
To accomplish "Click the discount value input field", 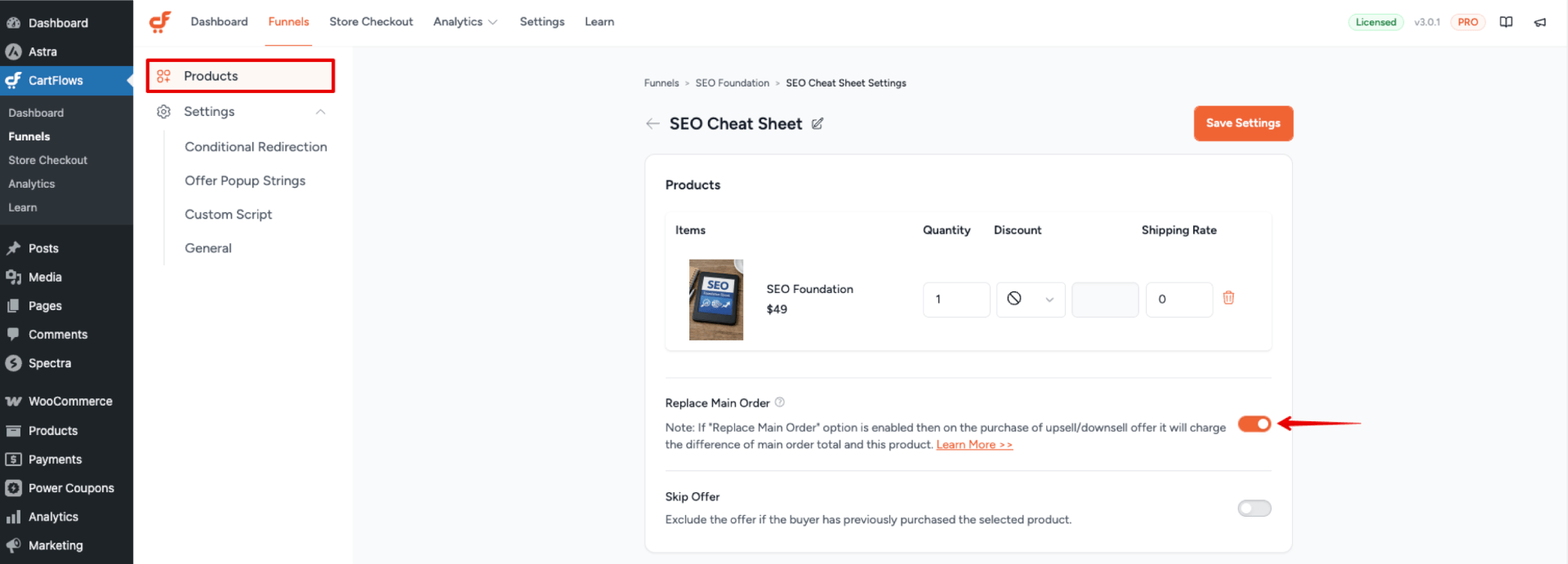I will (x=1105, y=300).
